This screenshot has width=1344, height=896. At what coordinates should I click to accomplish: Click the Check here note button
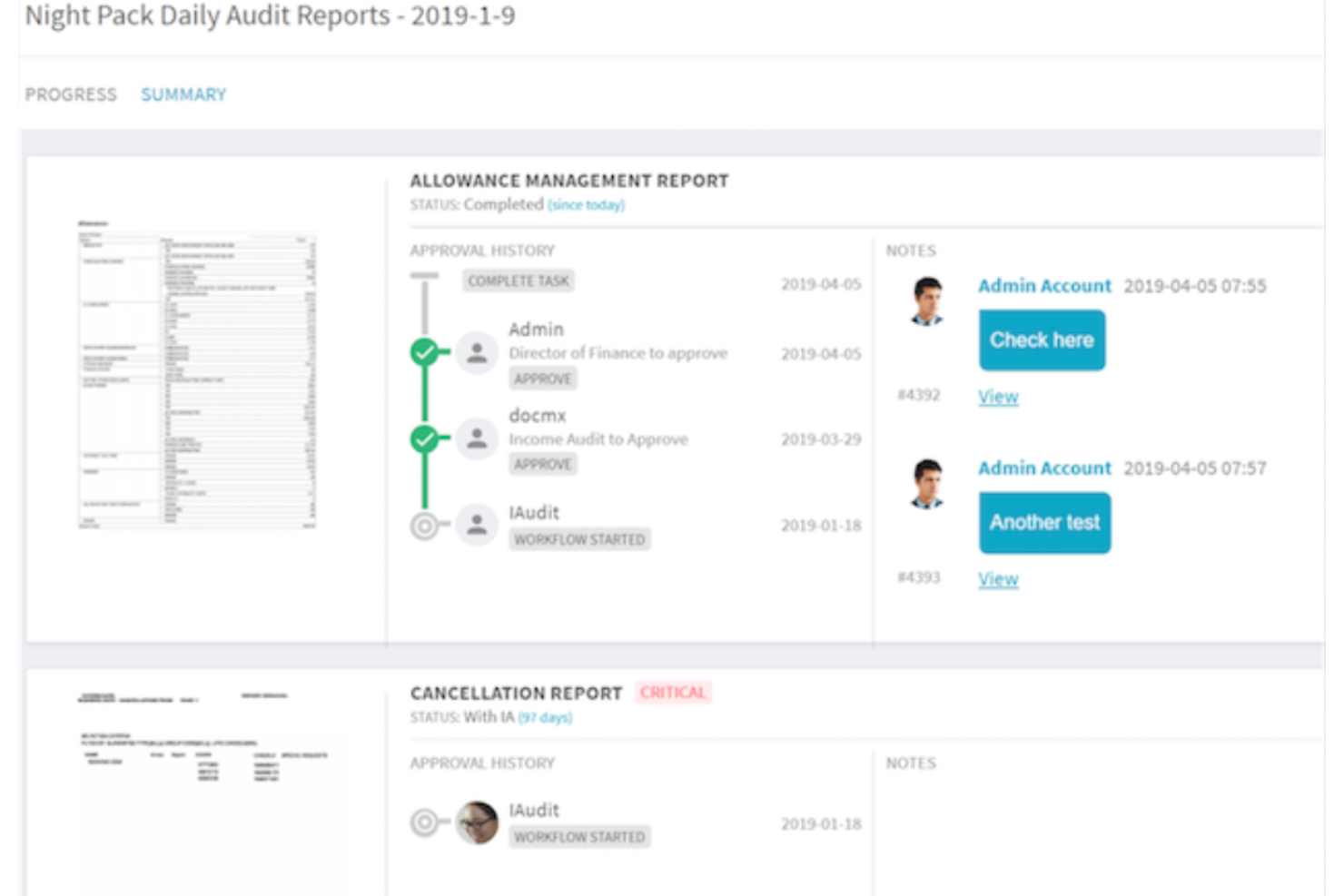tap(1041, 340)
